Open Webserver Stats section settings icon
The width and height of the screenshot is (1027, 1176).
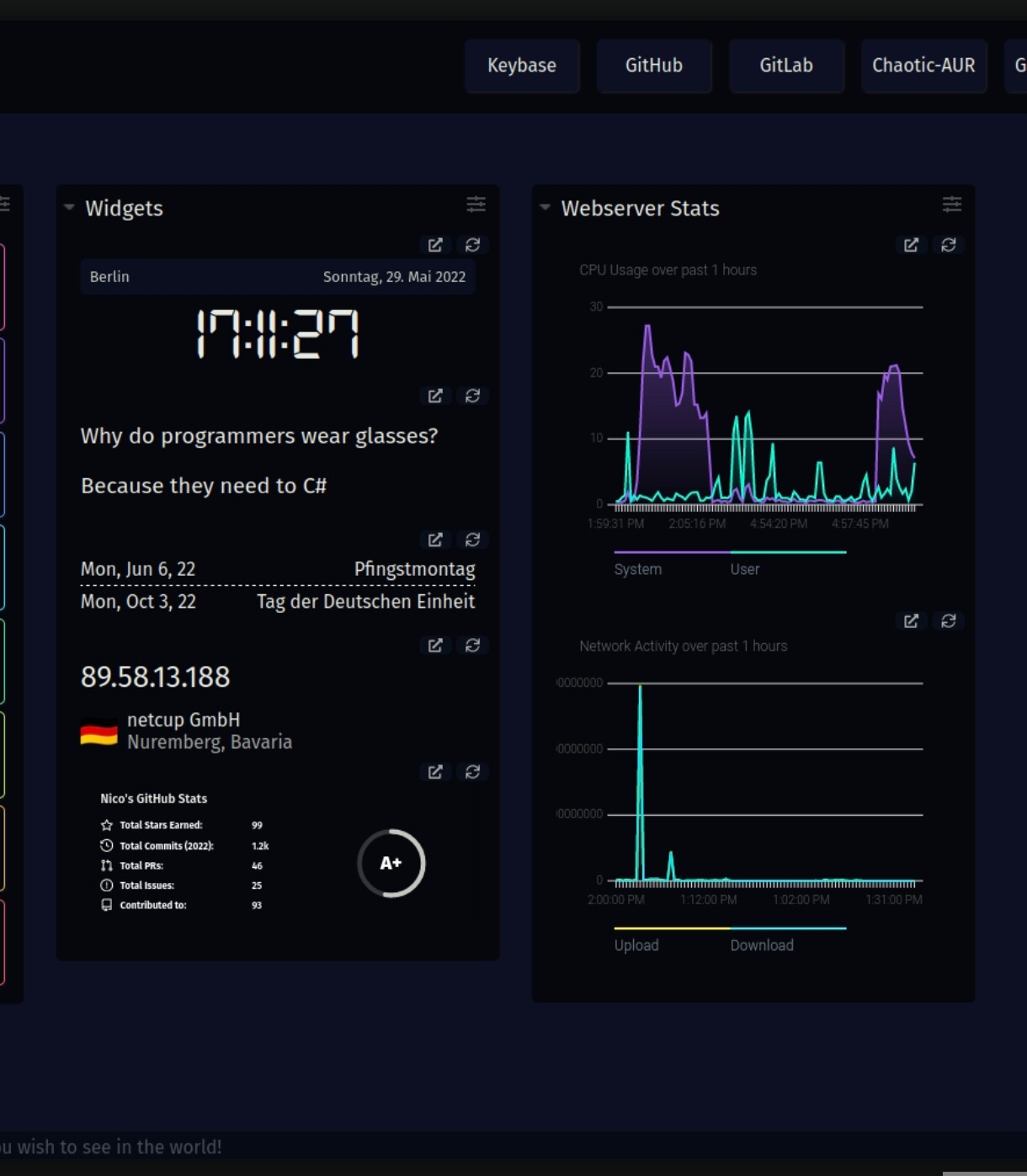pyautogui.click(x=951, y=205)
